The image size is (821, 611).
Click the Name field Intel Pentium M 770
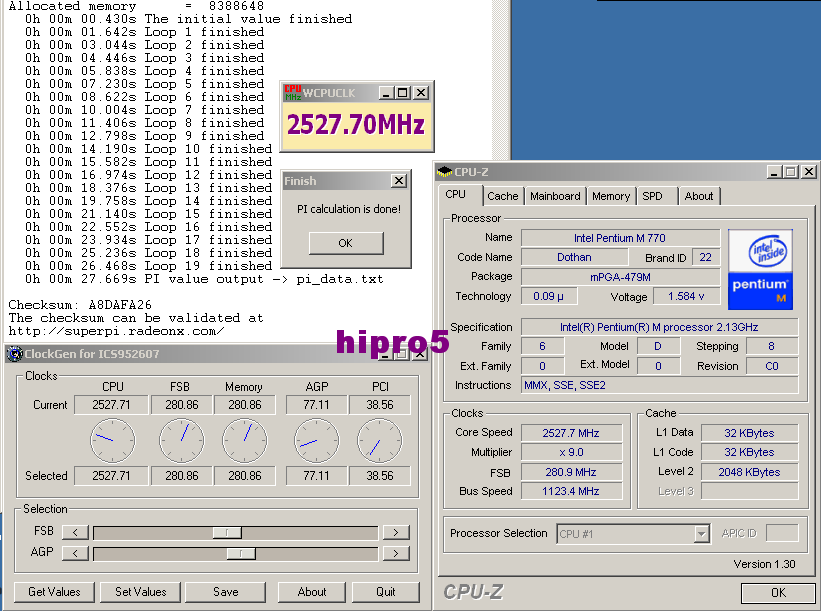(620, 238)
